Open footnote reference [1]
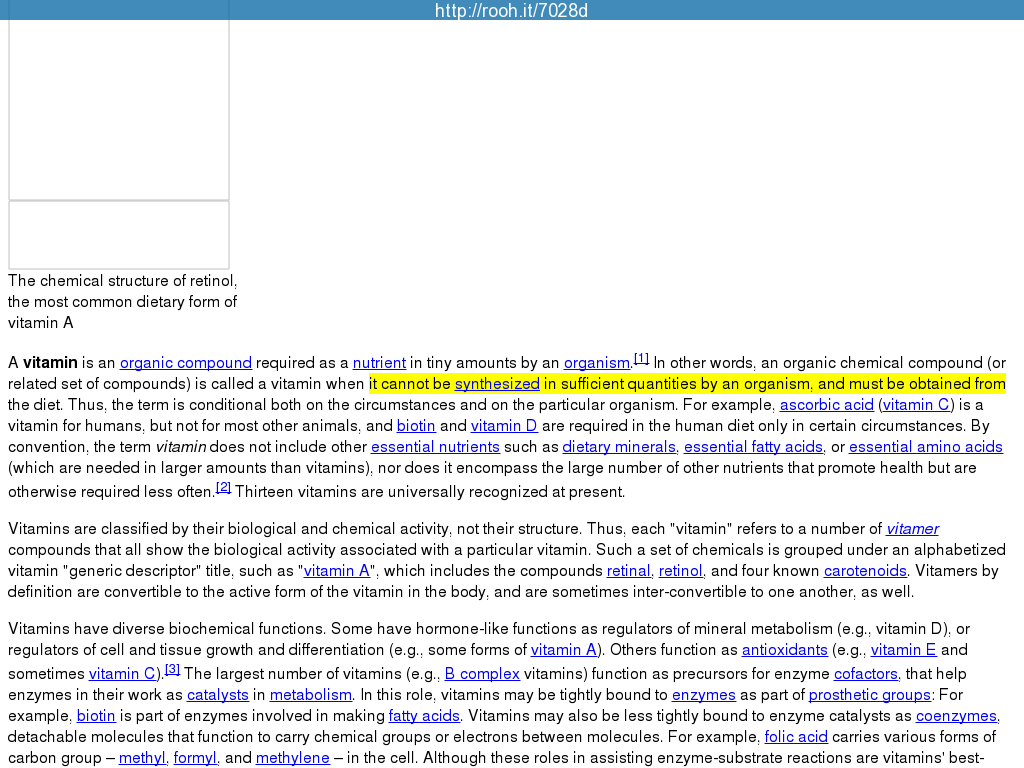This screenshot has height=768, width=1024. coord(641,359)
